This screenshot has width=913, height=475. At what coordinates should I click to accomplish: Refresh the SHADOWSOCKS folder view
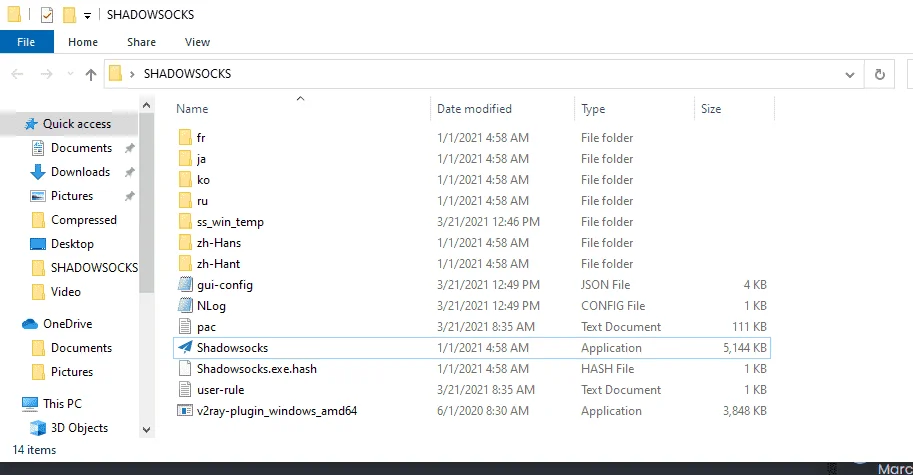tap(880, 75)
